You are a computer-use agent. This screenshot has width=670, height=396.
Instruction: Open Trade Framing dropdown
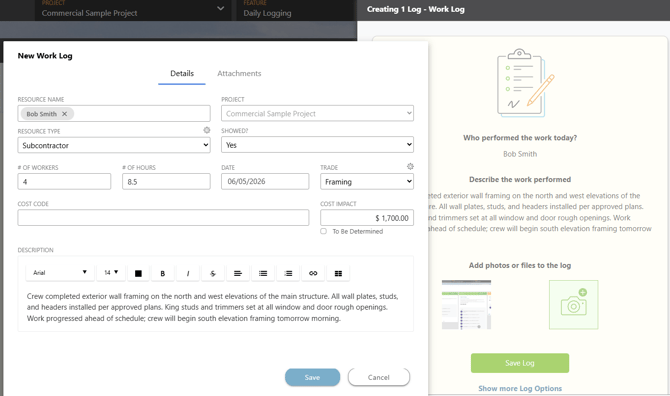coord(367,182)
